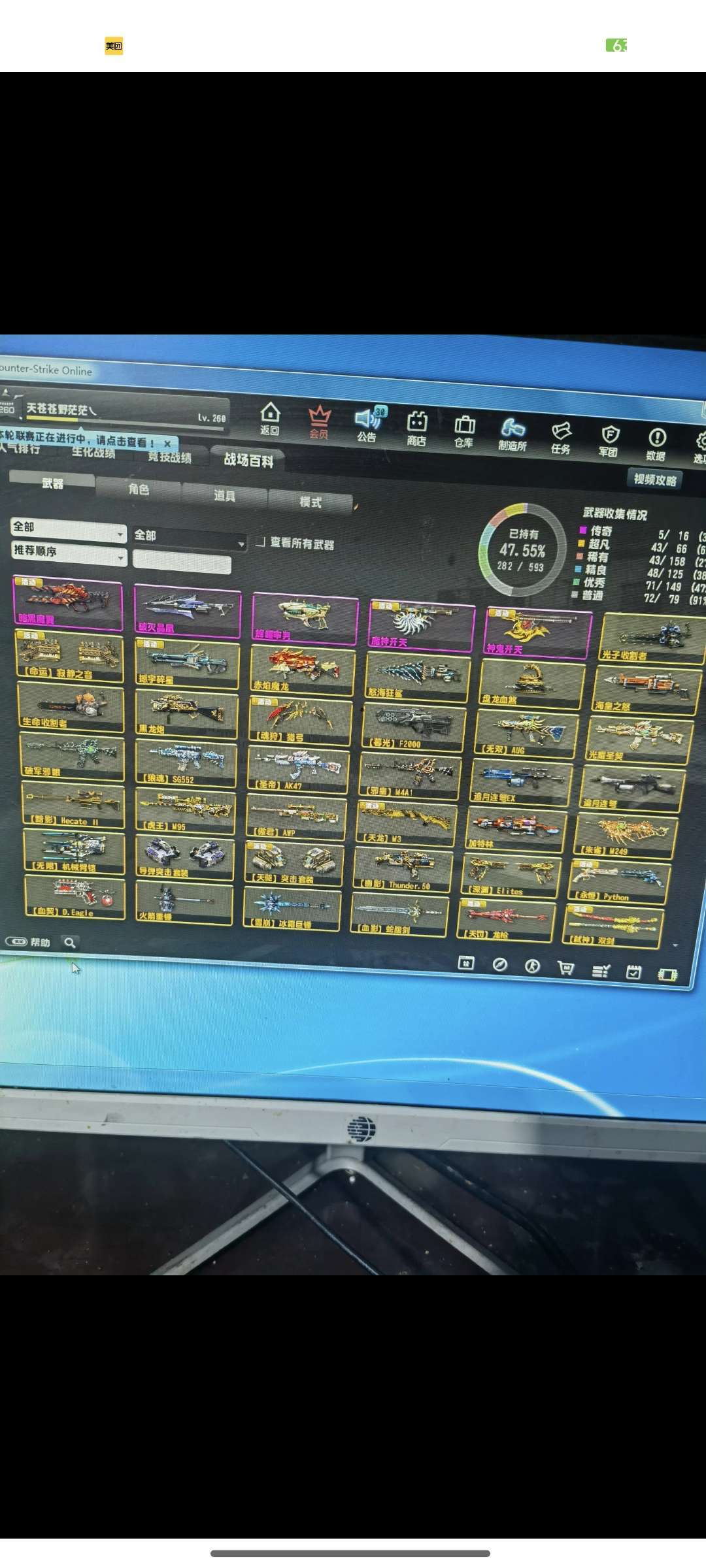Select the 角色 characters tab

[139, 489]
